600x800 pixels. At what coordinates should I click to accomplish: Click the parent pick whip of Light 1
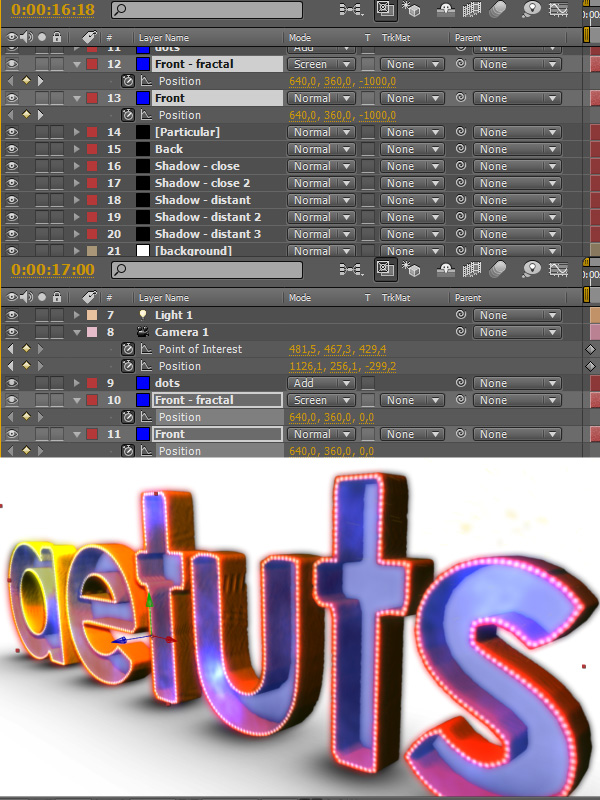click(461, 315)
